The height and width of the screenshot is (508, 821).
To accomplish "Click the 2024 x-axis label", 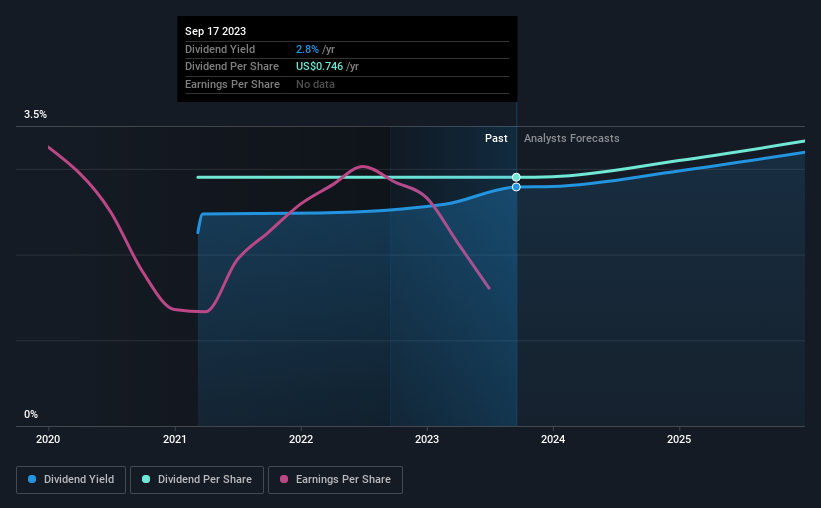I will pyautogui.click(x=553, y=439).
